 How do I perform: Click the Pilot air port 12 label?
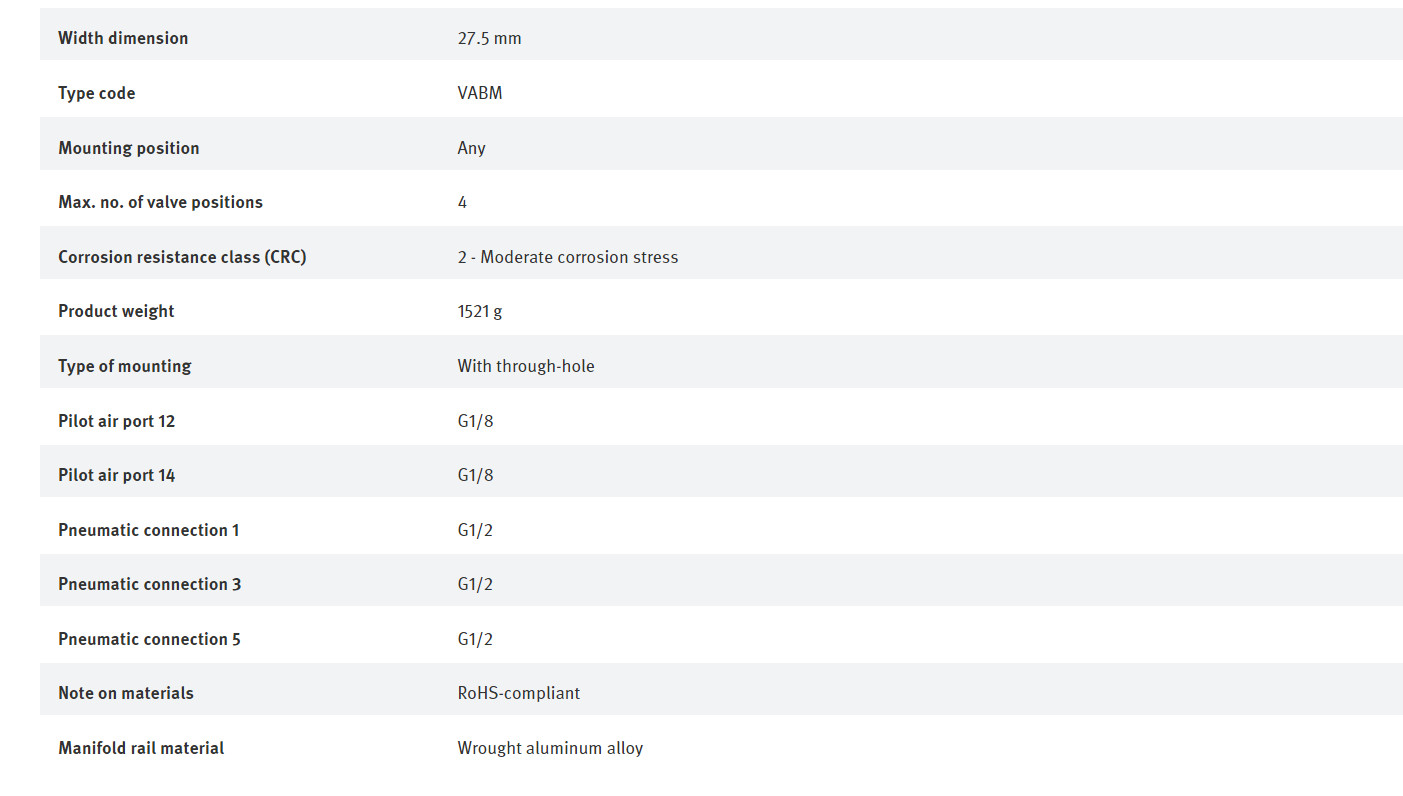pyautogui.click(x=117, y=421)
